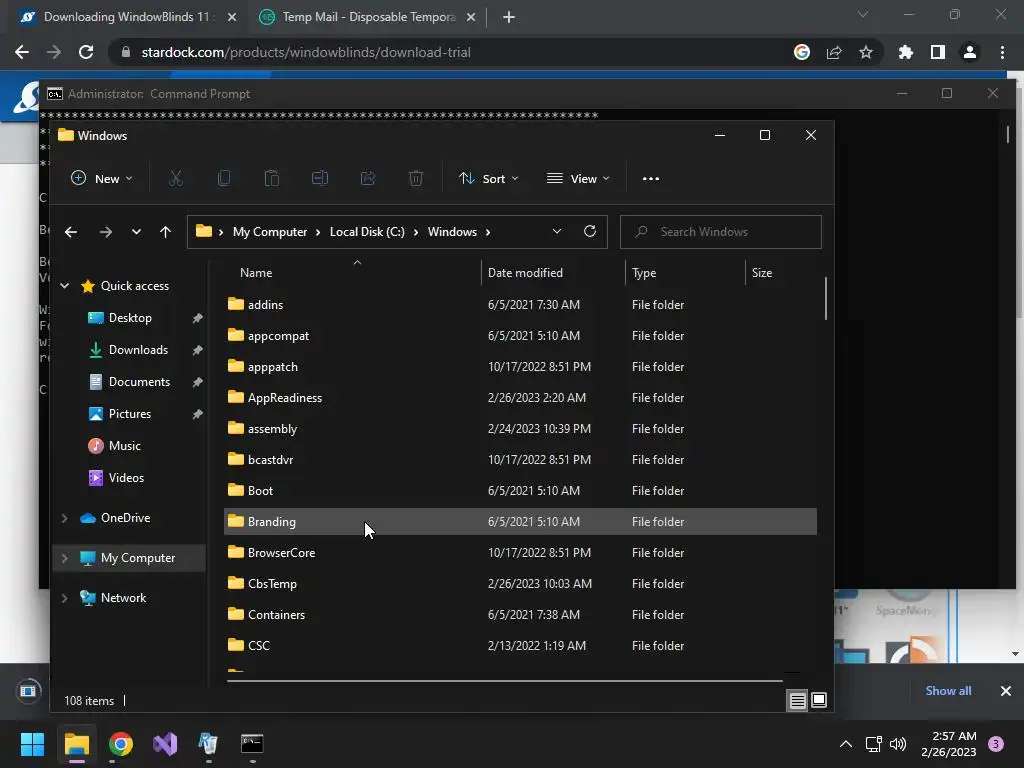Open the View dropdown

point(579,178)
